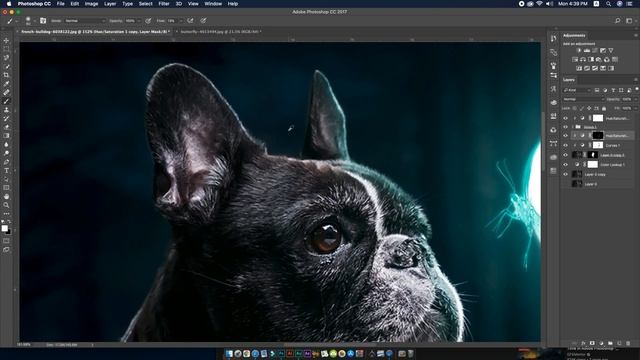Click the Layers panel tab

(x=569, y=80)
